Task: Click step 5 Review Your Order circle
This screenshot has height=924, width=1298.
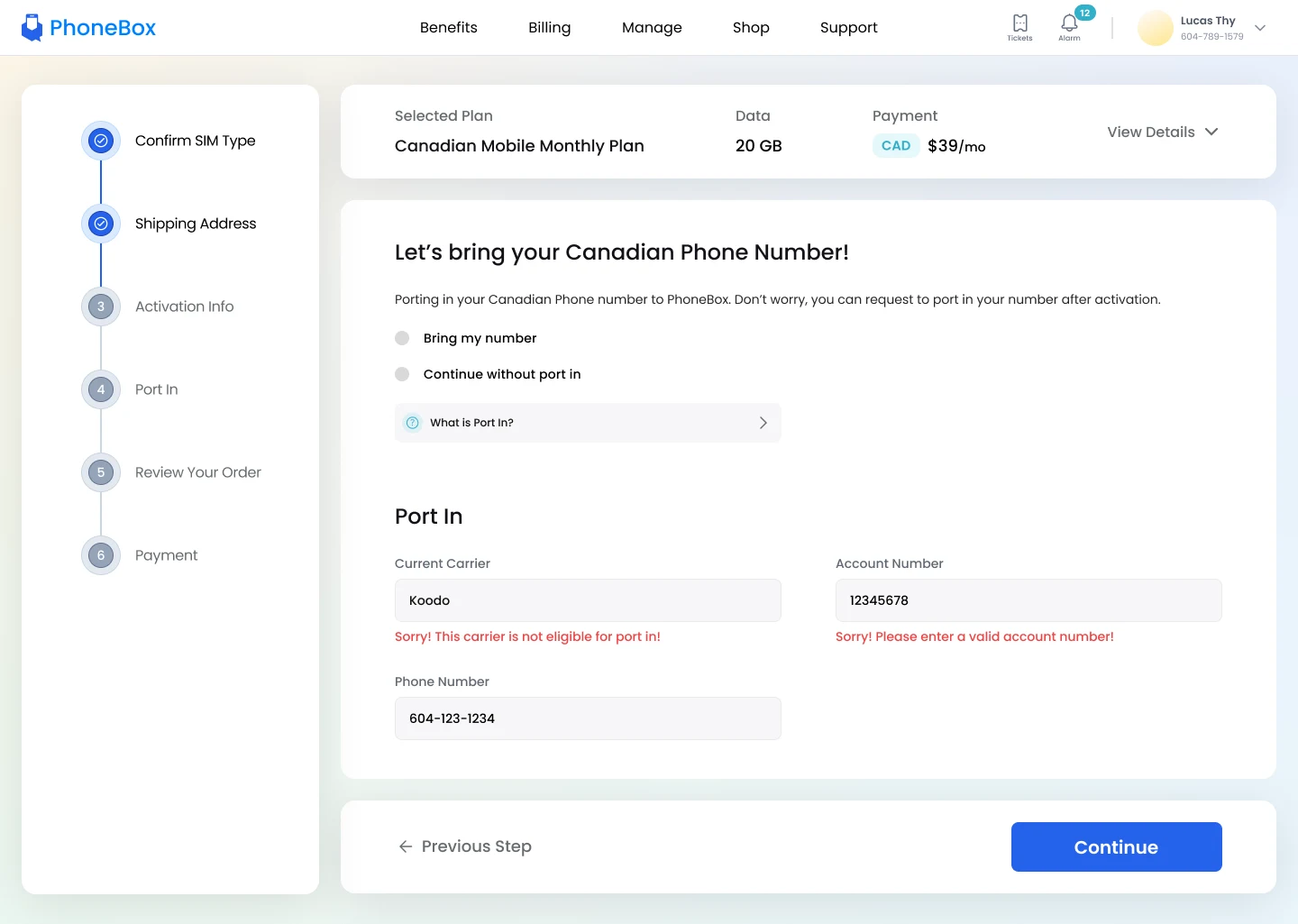Action: click(x=101, y=472)
